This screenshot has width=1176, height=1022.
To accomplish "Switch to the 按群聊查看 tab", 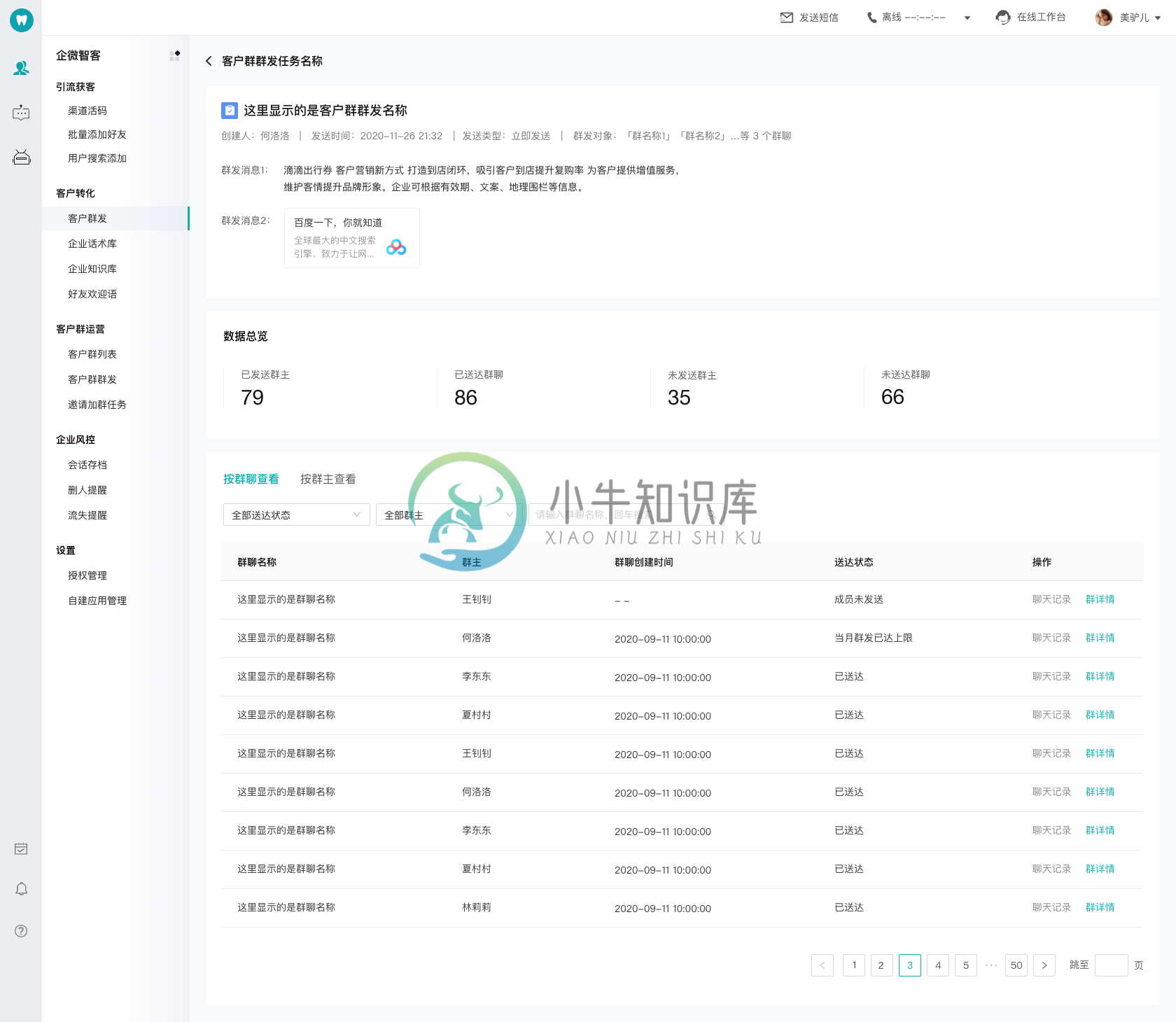I will pyautogui.click(x=251, y=479).
